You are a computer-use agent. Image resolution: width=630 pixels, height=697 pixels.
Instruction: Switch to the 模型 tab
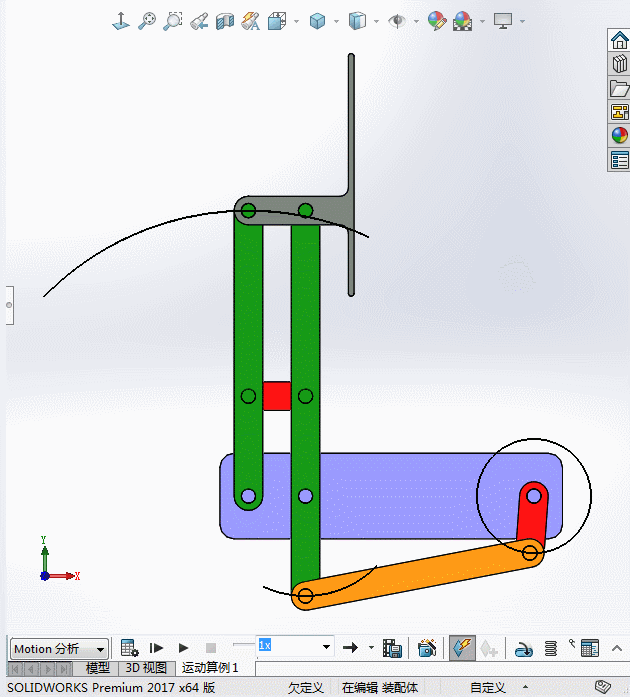point(97,668)
